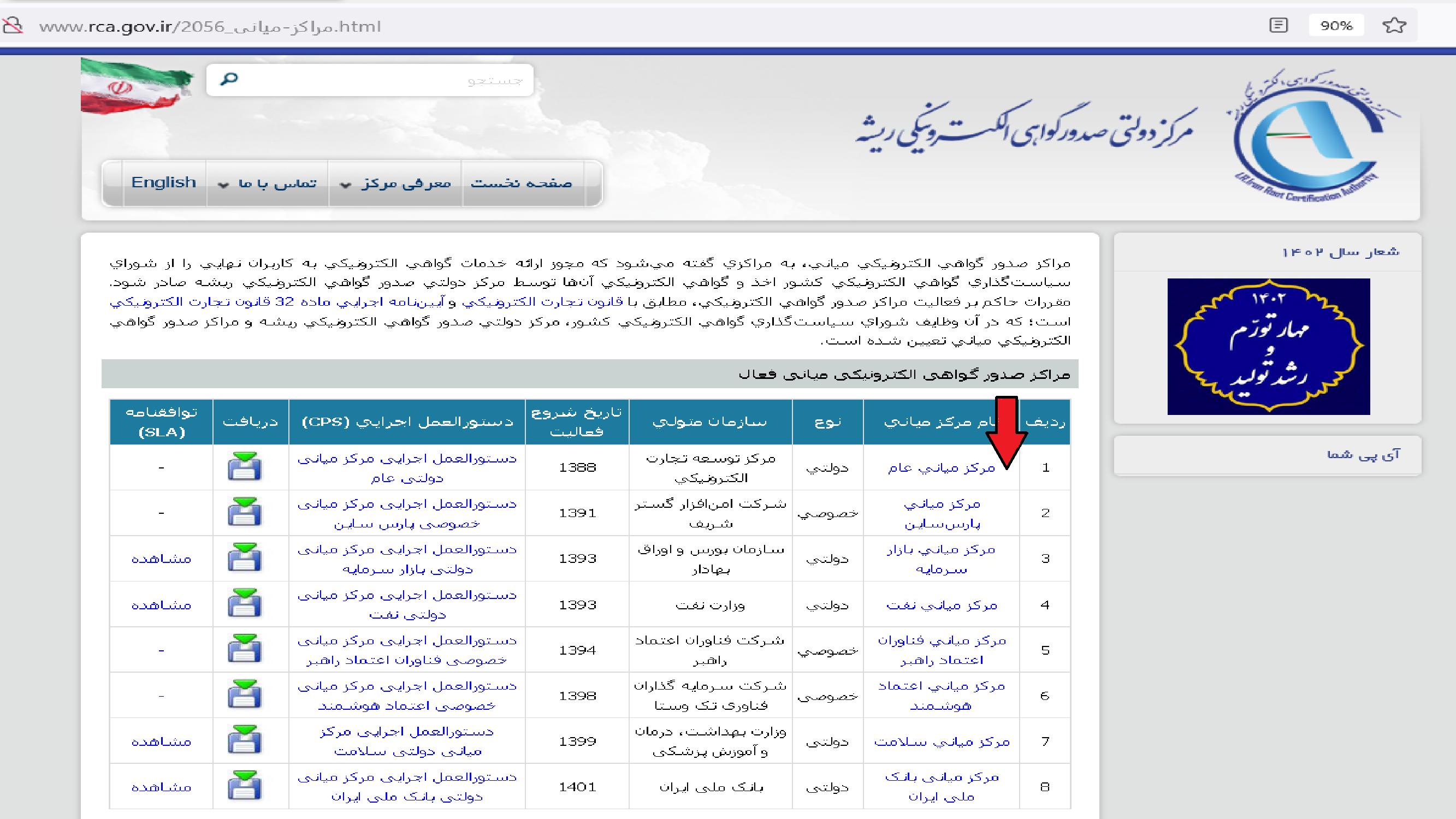The image size is (1456, 819).
Task: Bookmark this page with star icon
Action: [1394, 26]
